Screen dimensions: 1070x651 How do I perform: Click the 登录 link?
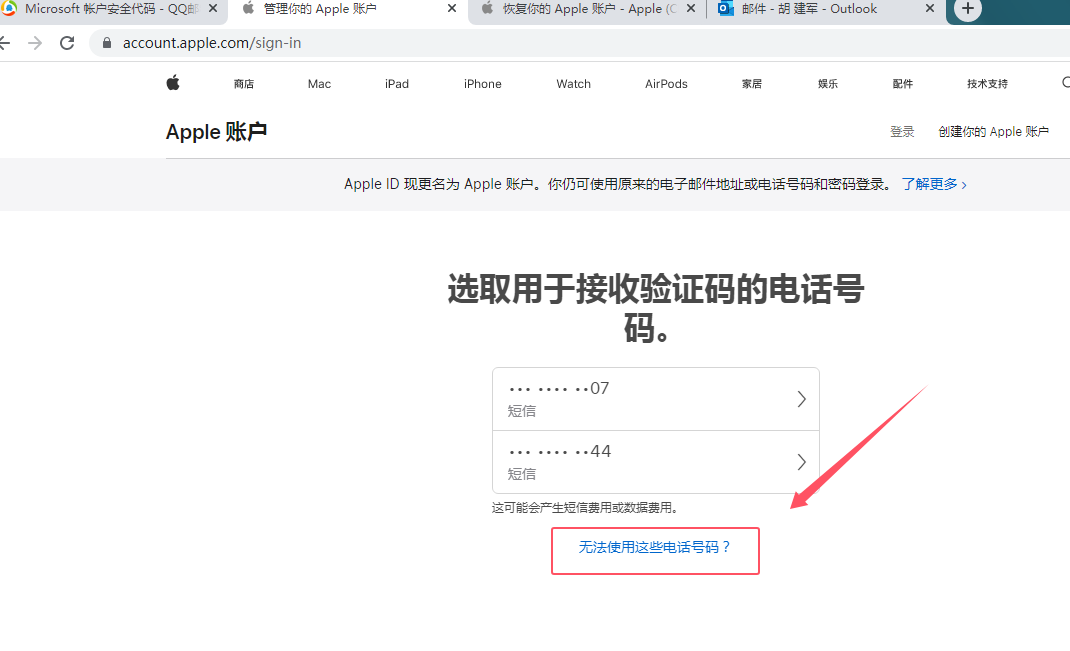coord(902,132)
